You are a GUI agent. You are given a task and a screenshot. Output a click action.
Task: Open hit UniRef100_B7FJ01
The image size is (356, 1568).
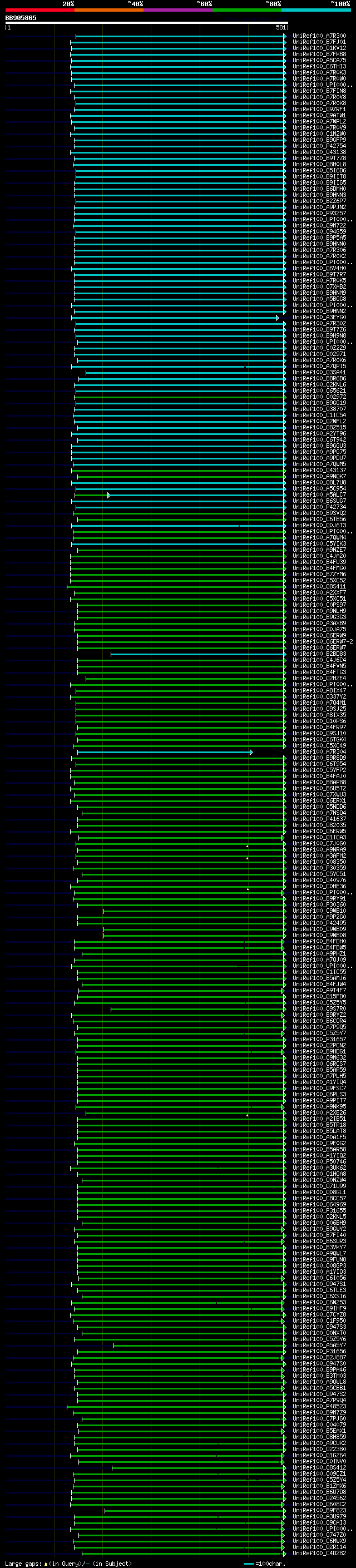pyautogui.click(x=319, y=42)
